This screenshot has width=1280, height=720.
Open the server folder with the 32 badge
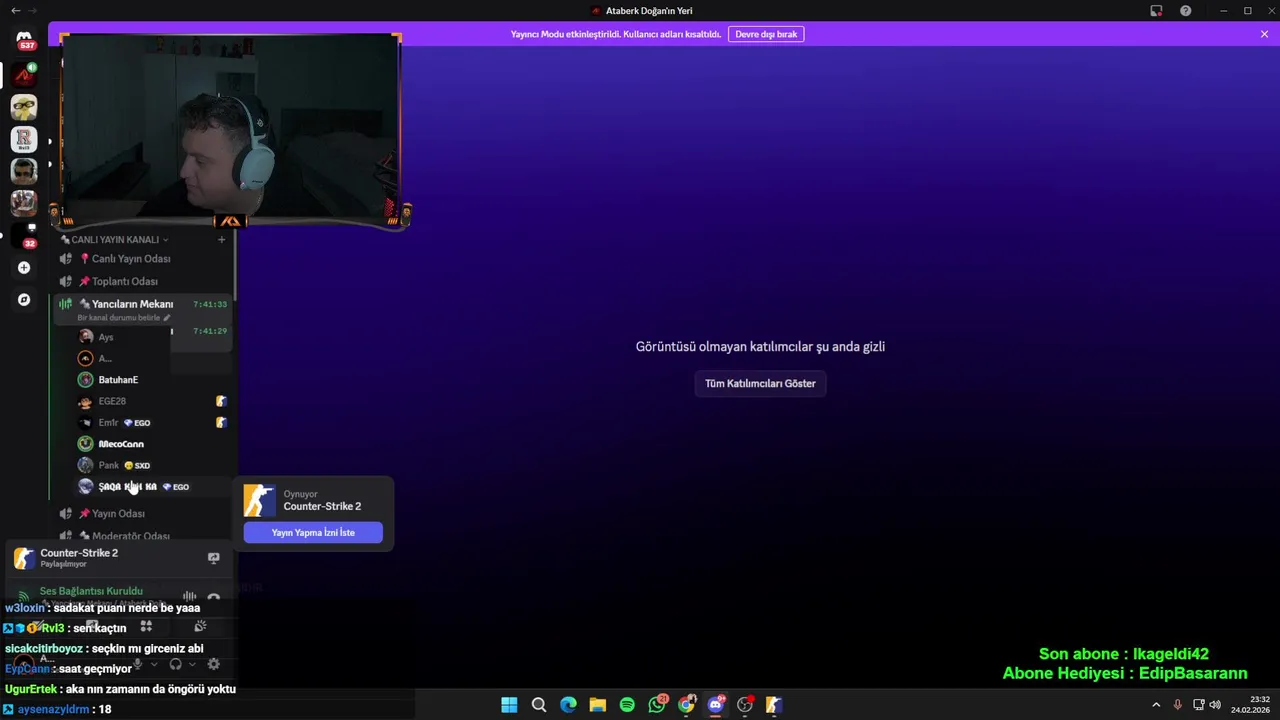24,235
